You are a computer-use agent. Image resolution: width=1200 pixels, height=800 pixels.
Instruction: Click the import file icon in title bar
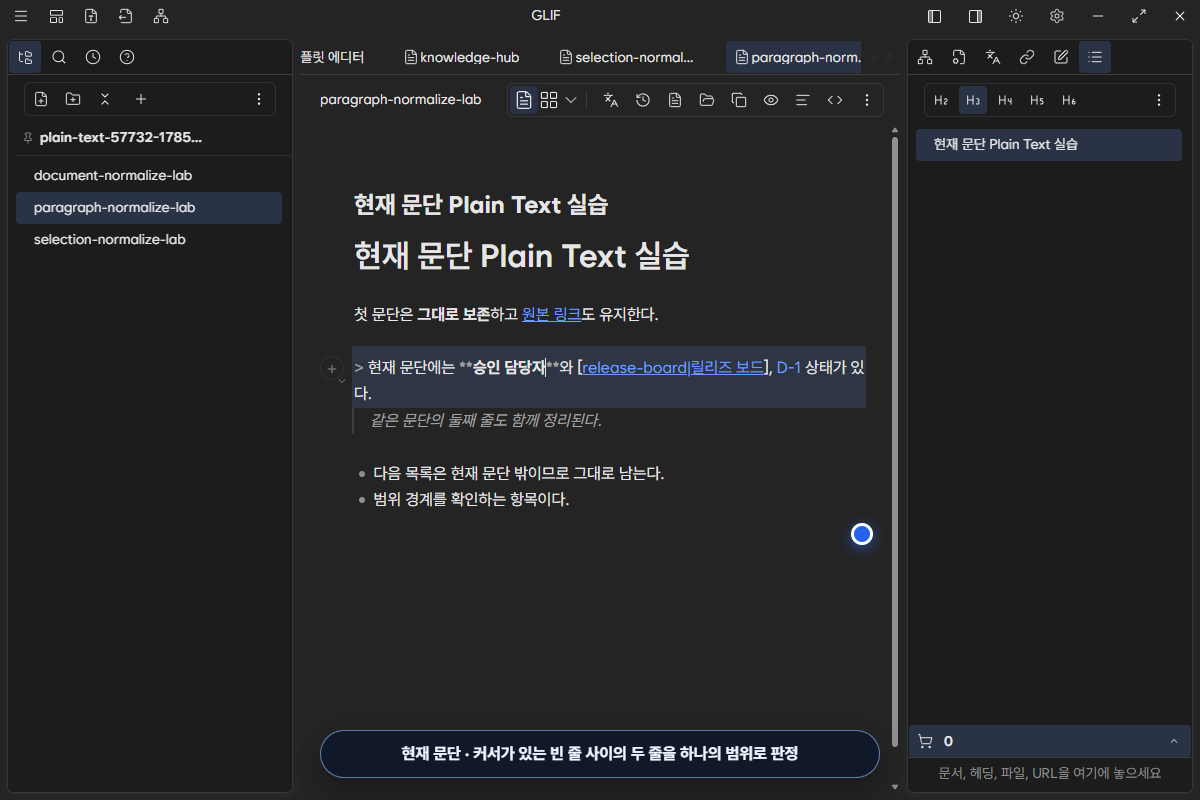point(125,16)
